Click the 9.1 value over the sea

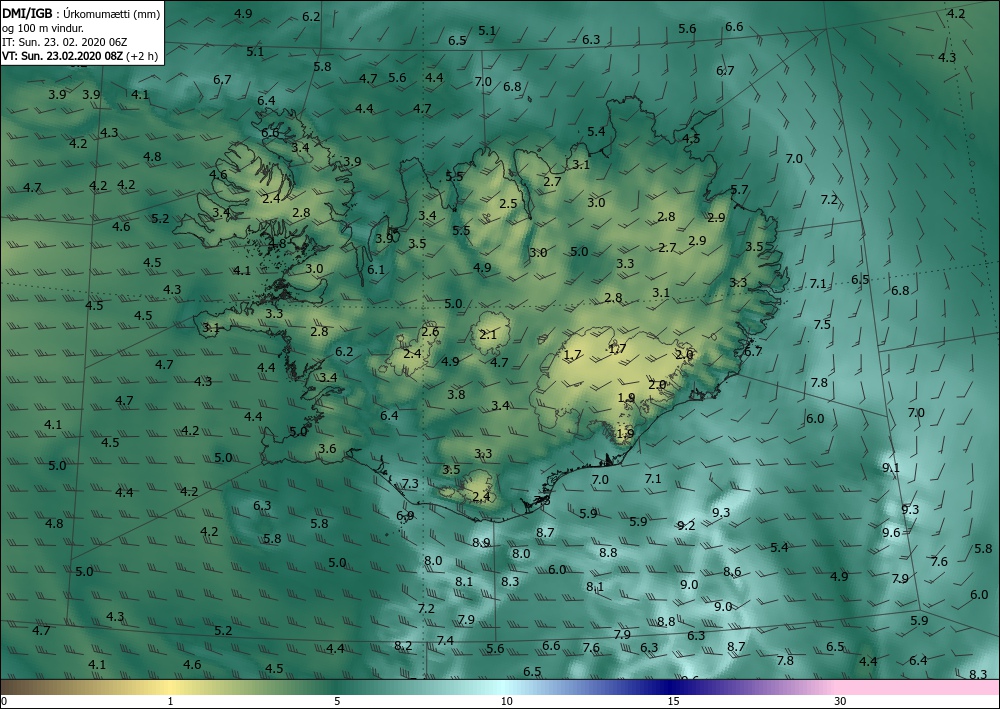point(891,467)
